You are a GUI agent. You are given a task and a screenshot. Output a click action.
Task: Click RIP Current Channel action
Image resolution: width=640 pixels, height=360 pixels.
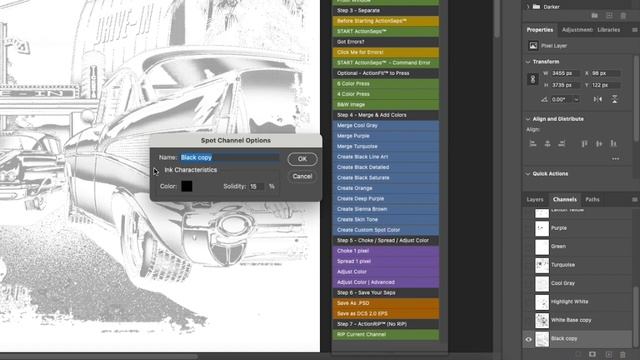(x=386, y=335)
